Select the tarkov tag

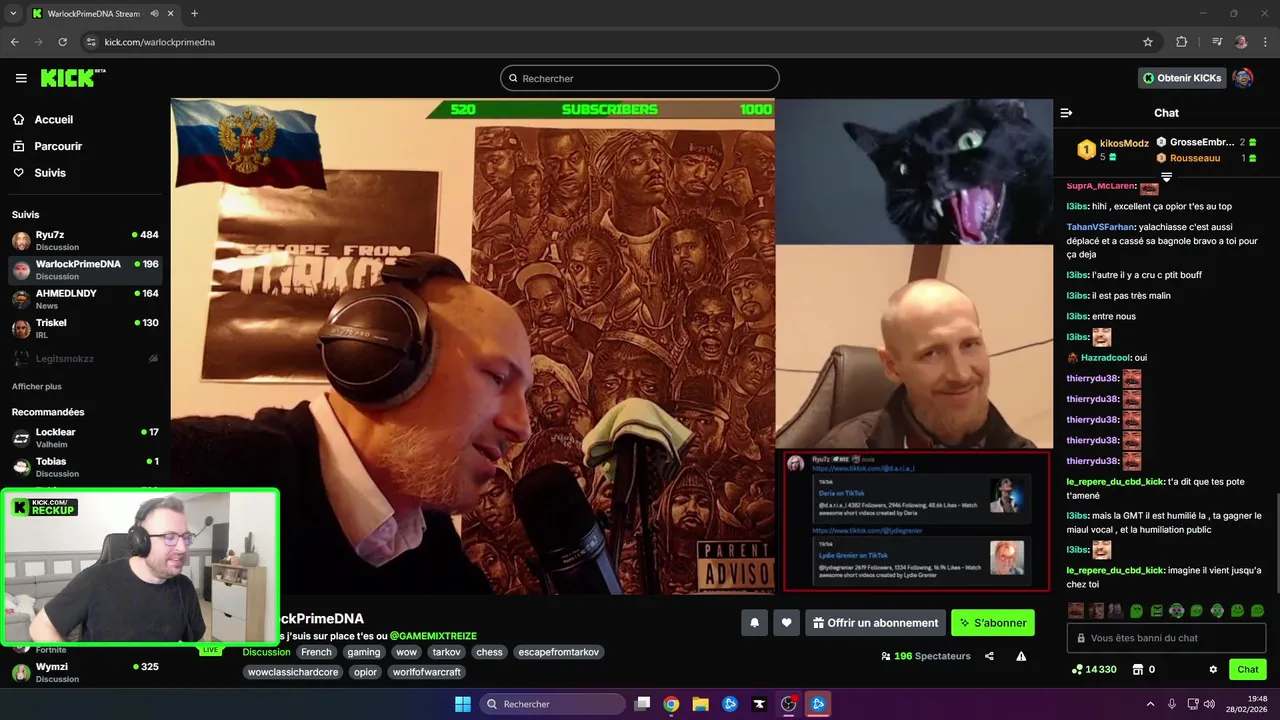[x=446, y=652]
